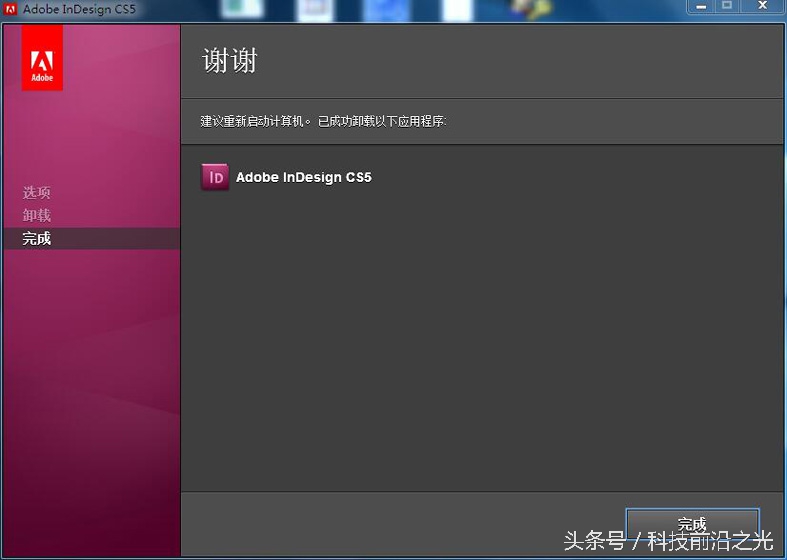The width and height of the screenshot is (787, 560).
Task: Minimize the uninstaller window
Action: pos(701,7)
